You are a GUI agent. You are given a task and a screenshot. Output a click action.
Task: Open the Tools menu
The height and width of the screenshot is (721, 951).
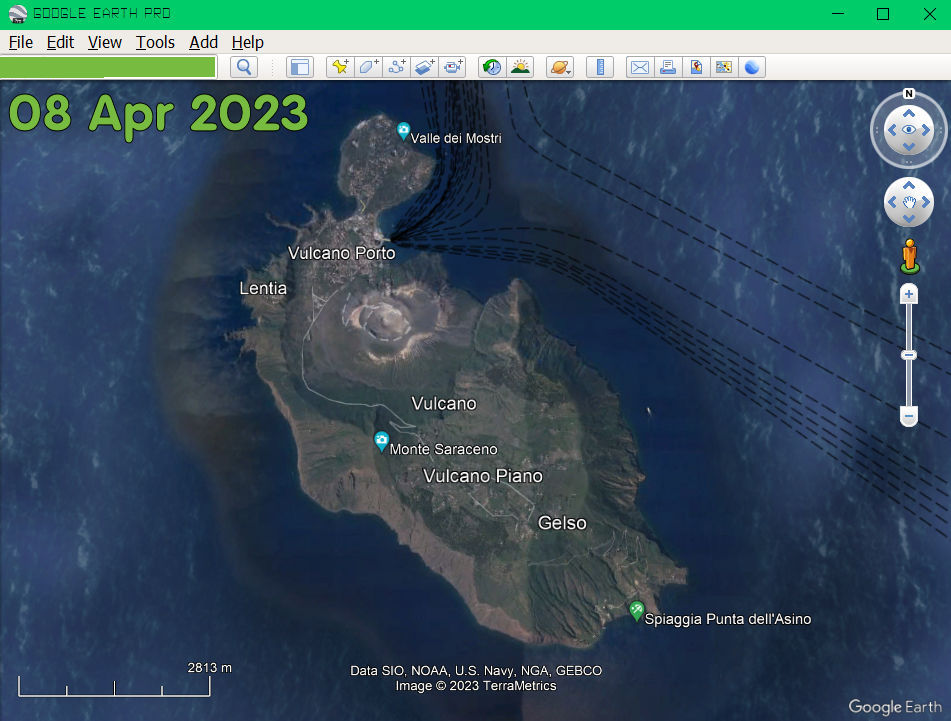click(x=155, y=42)
